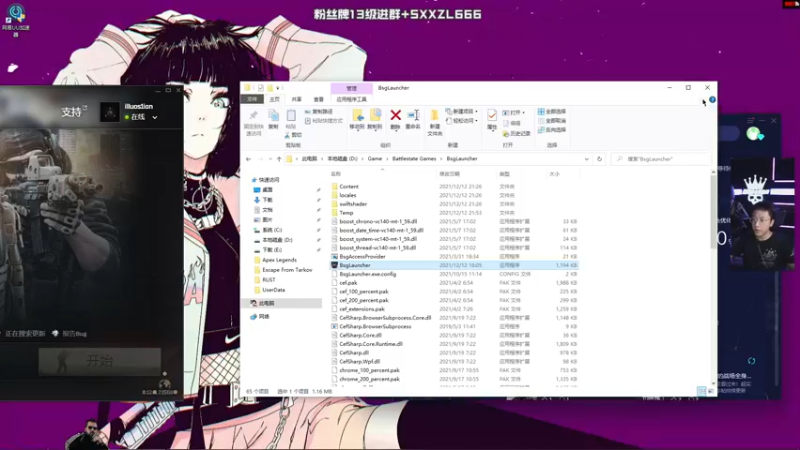Click the large Copy icon in the ribbon's clipboard group
This screenshot has width=800, height=450.
(273, 116)
